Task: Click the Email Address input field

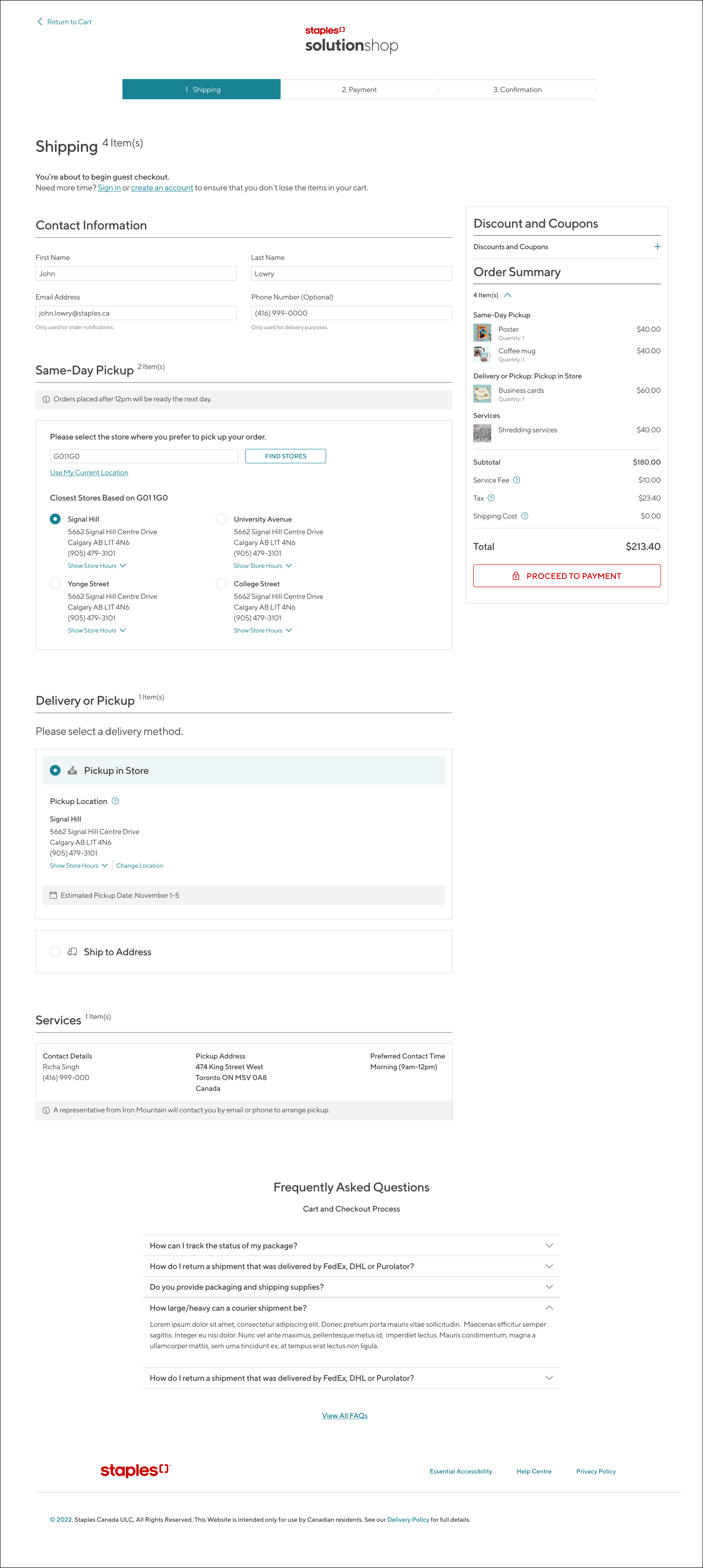Action: (136, 313)
